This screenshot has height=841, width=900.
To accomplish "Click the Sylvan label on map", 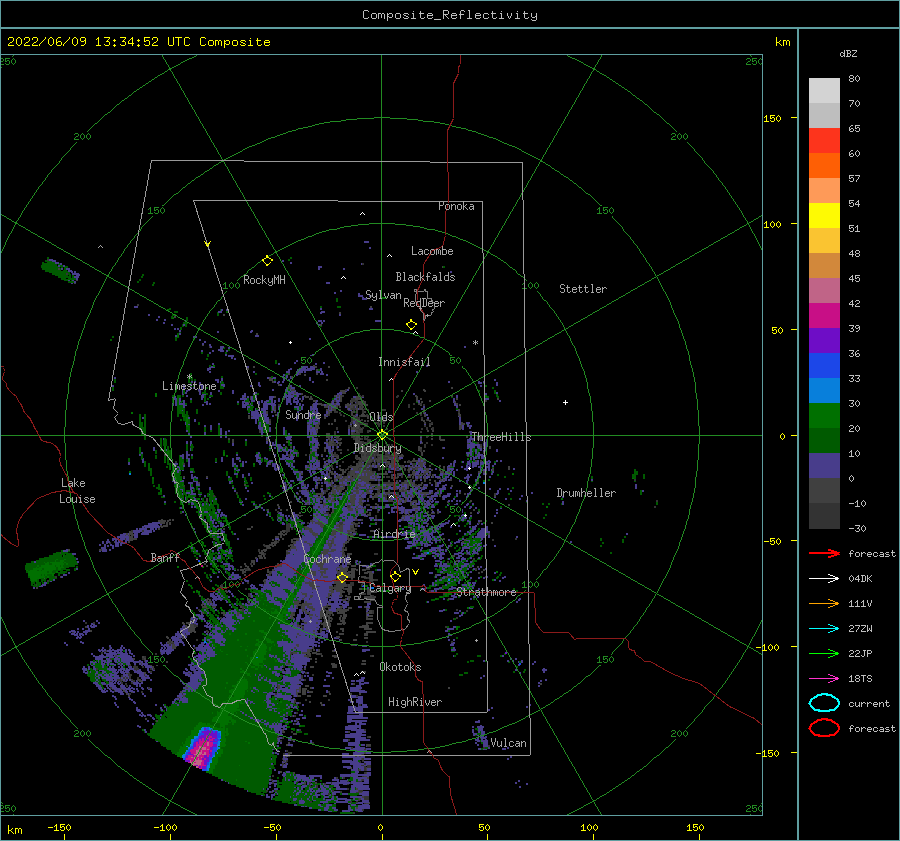I will pyautogui.click(x=383, y=295).
